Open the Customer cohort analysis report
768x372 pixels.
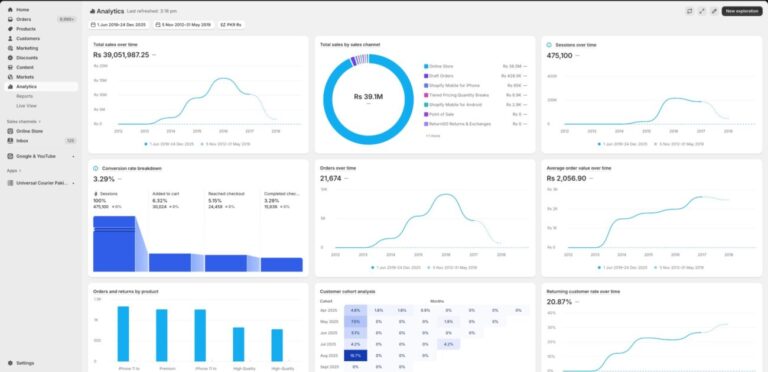pyautogui.click(x=348, y=291)
